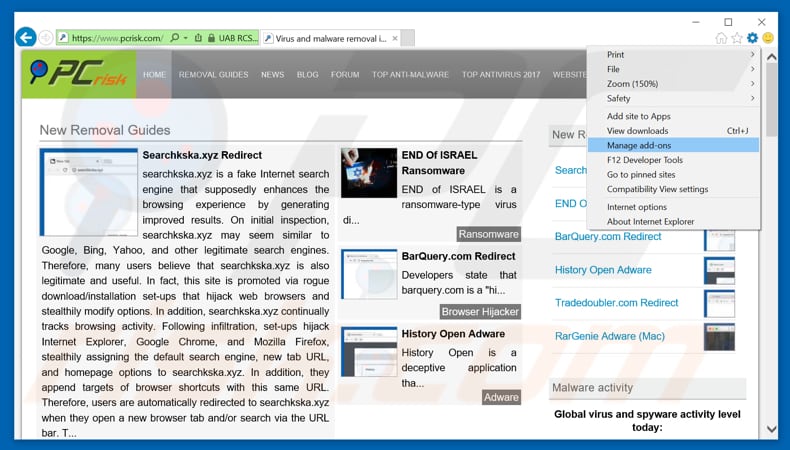
Task: Open TOP ANTIVIRUS 2017 page
Action: pos(501,75)
